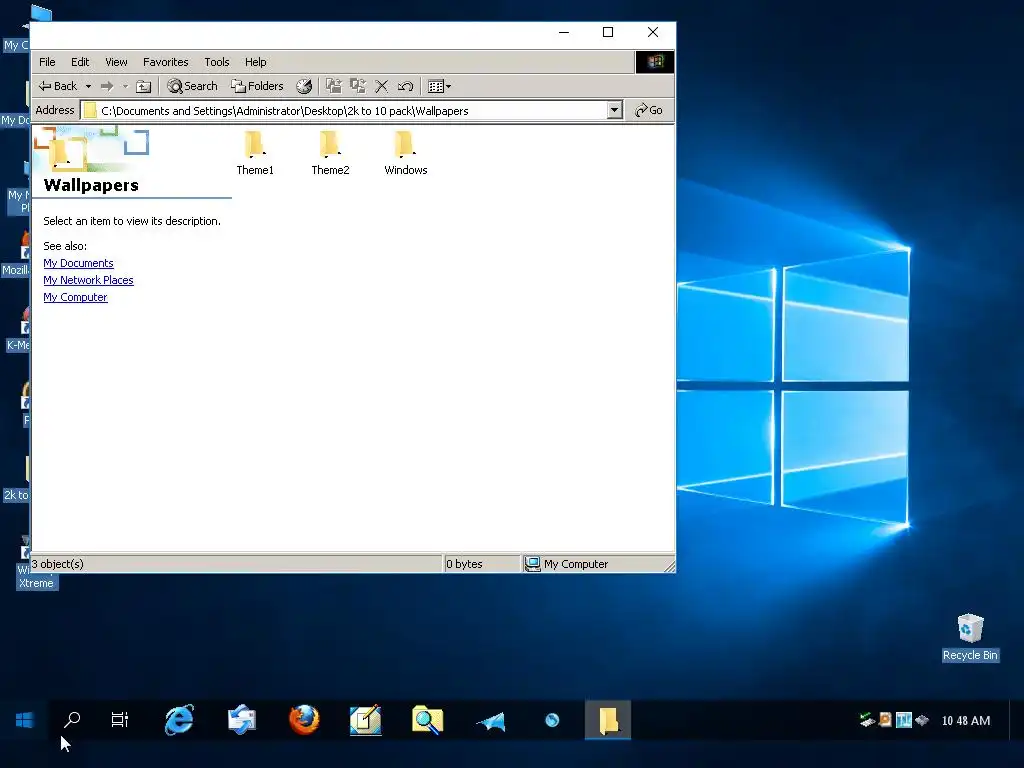This screenshot has height=768, width=1024.
Task: Click the '3 object(s)' status bar text
Action: [x=57, y=564]
